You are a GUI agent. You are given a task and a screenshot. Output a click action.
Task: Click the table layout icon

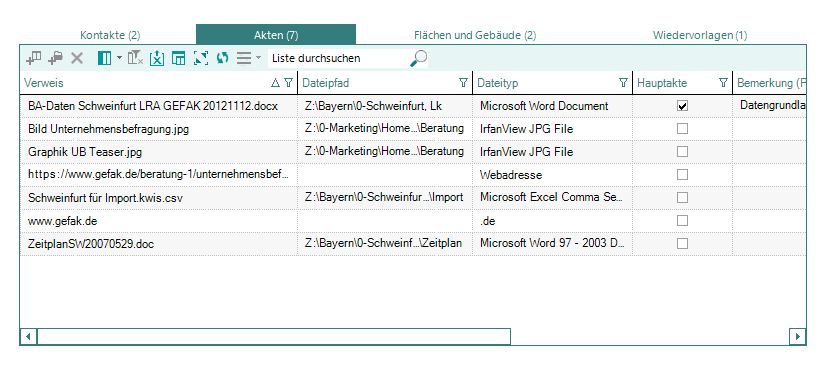point(179,58)
